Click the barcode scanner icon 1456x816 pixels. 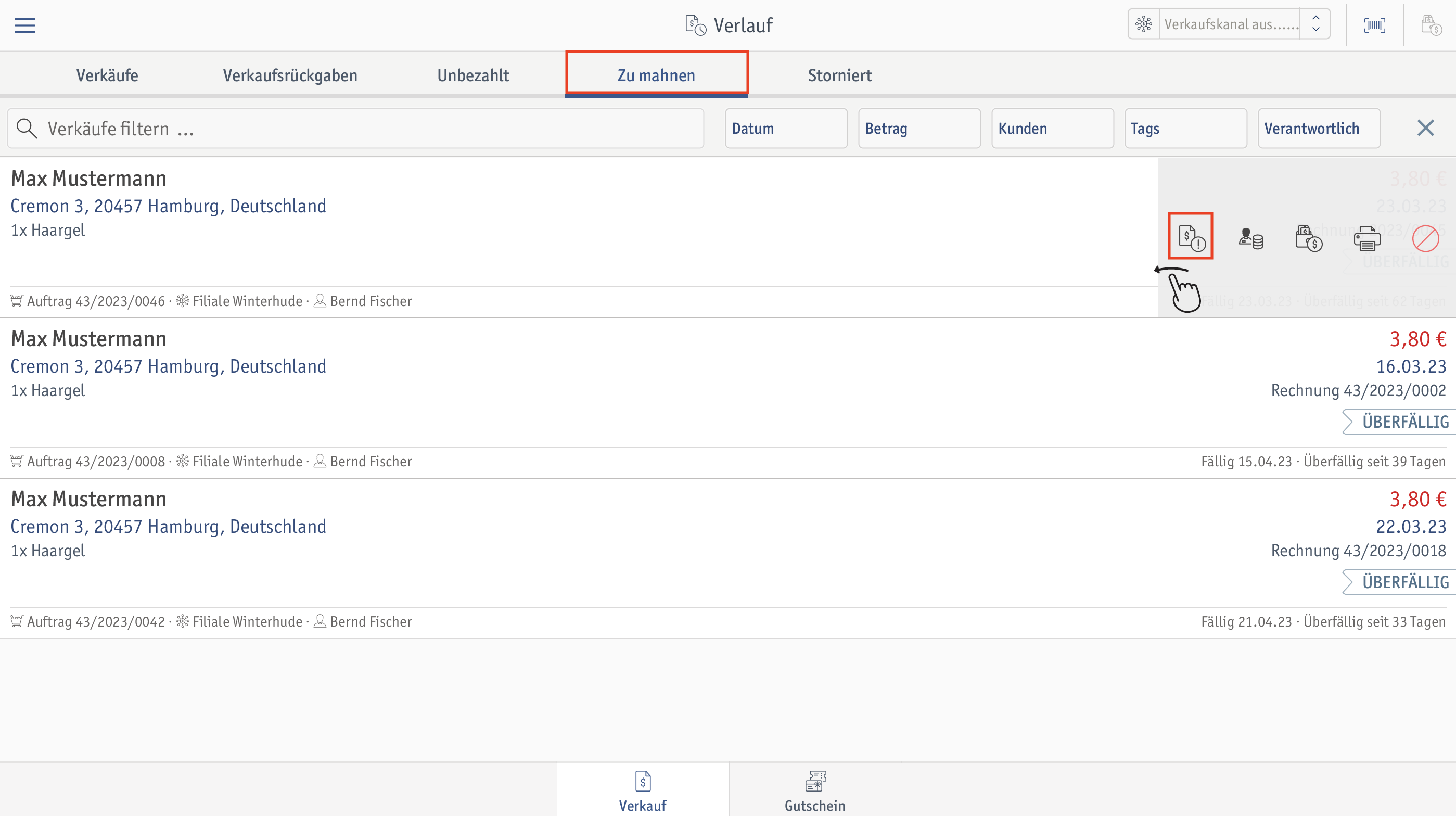(1375, 25)
